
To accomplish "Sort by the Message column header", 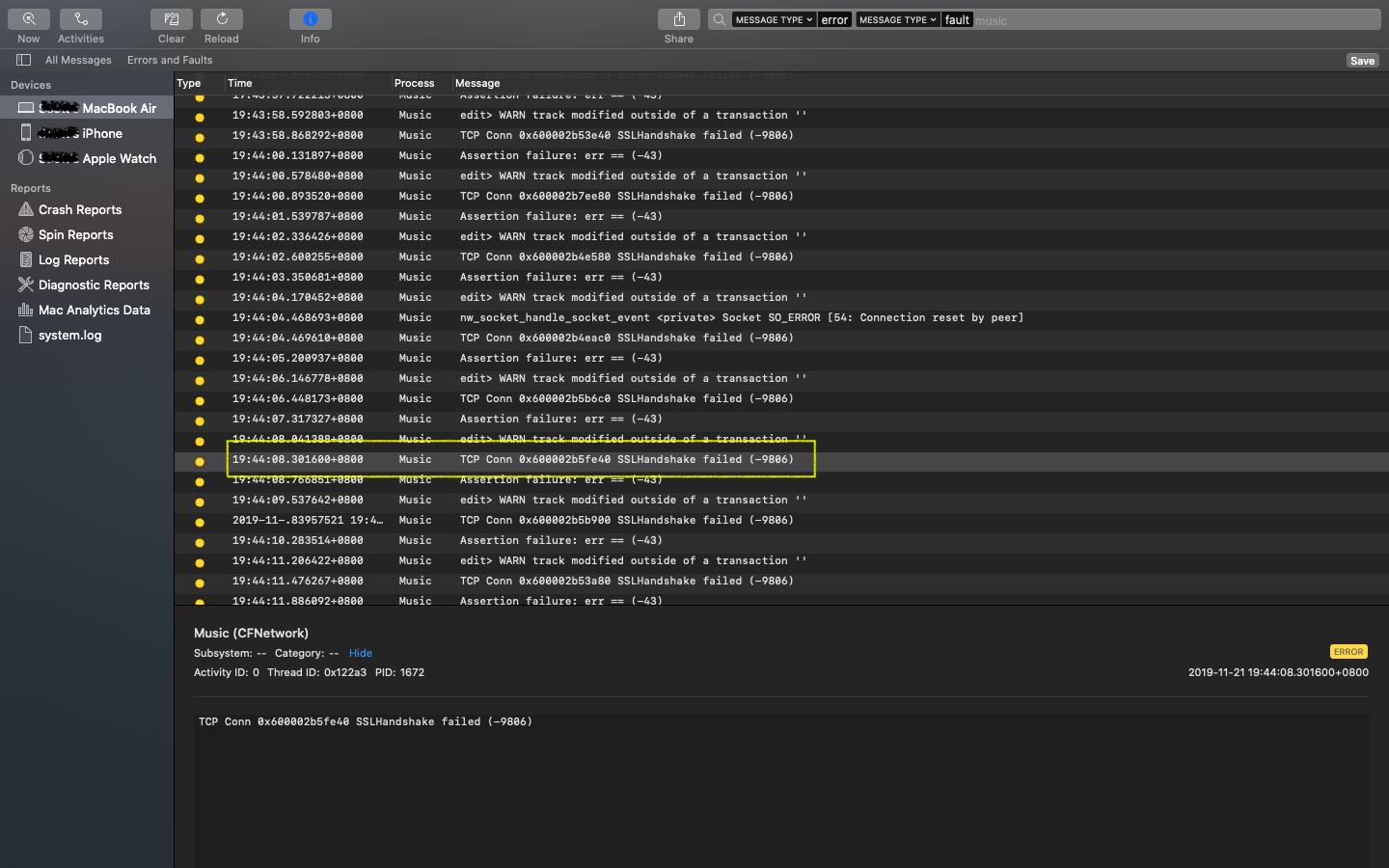I will 477,83.
